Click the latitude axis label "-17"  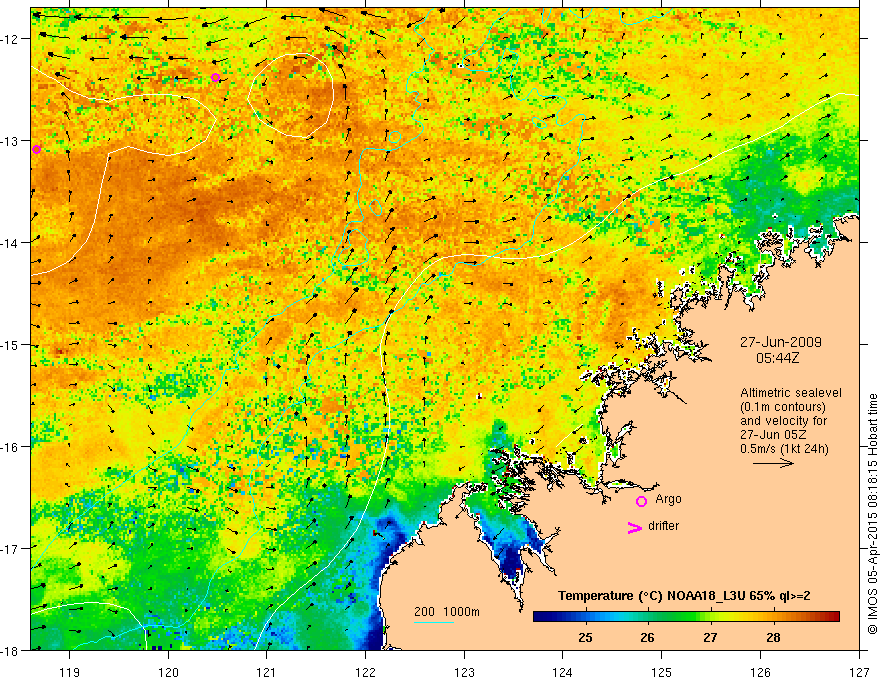tap(11, 548)
